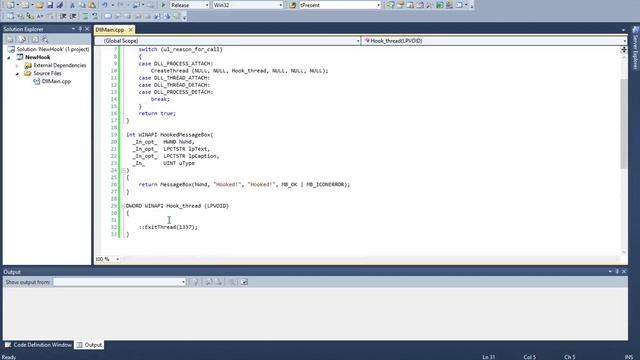
Task: Open the Global Scope dropdown
Action: click(358, 41)
